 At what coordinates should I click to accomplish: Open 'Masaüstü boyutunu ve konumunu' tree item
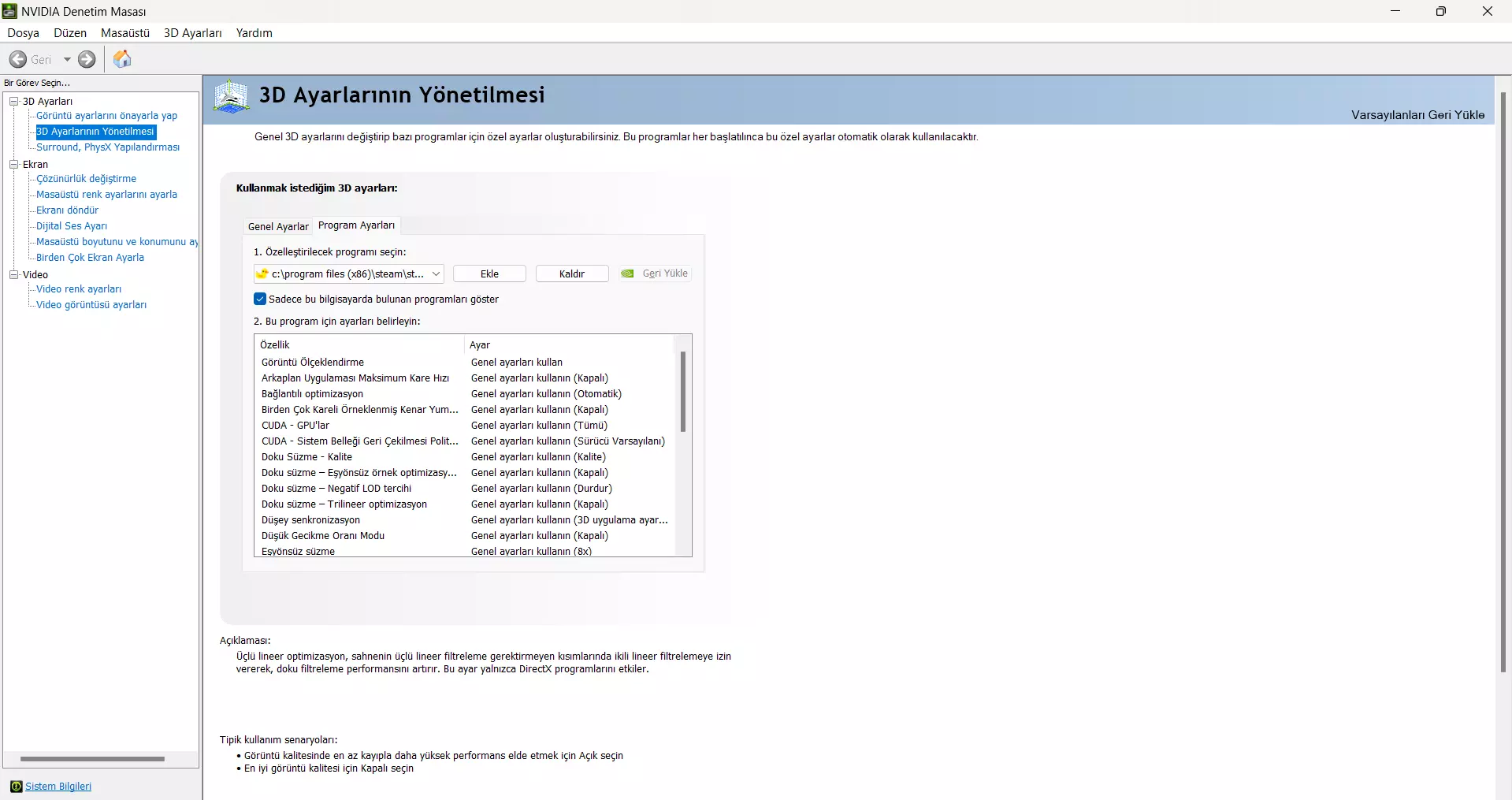[117, 242]
